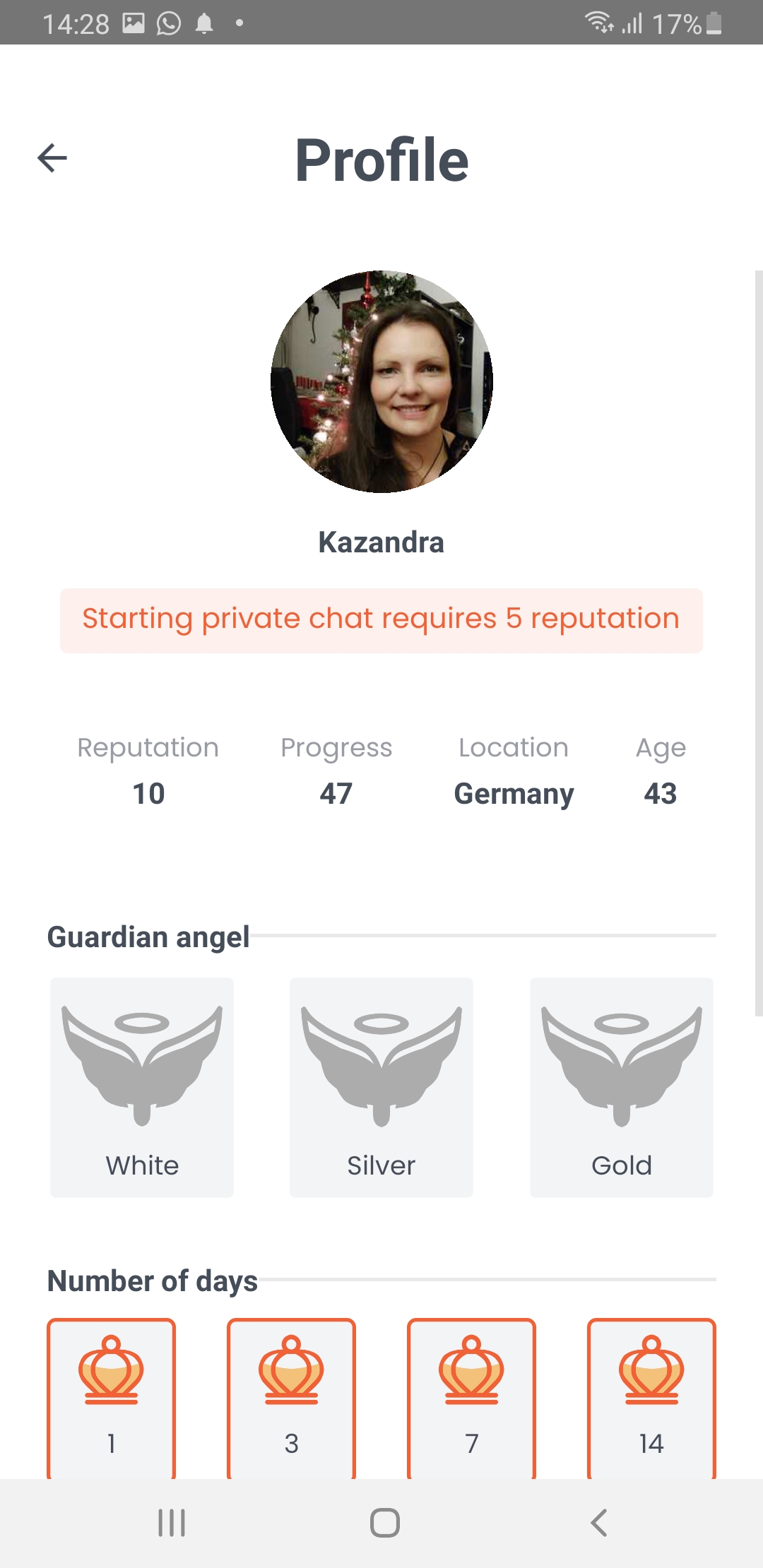Viewport: 763px width, 1568px height.
Task: Tap the Kazandra username text
Action: pos(381,542)
